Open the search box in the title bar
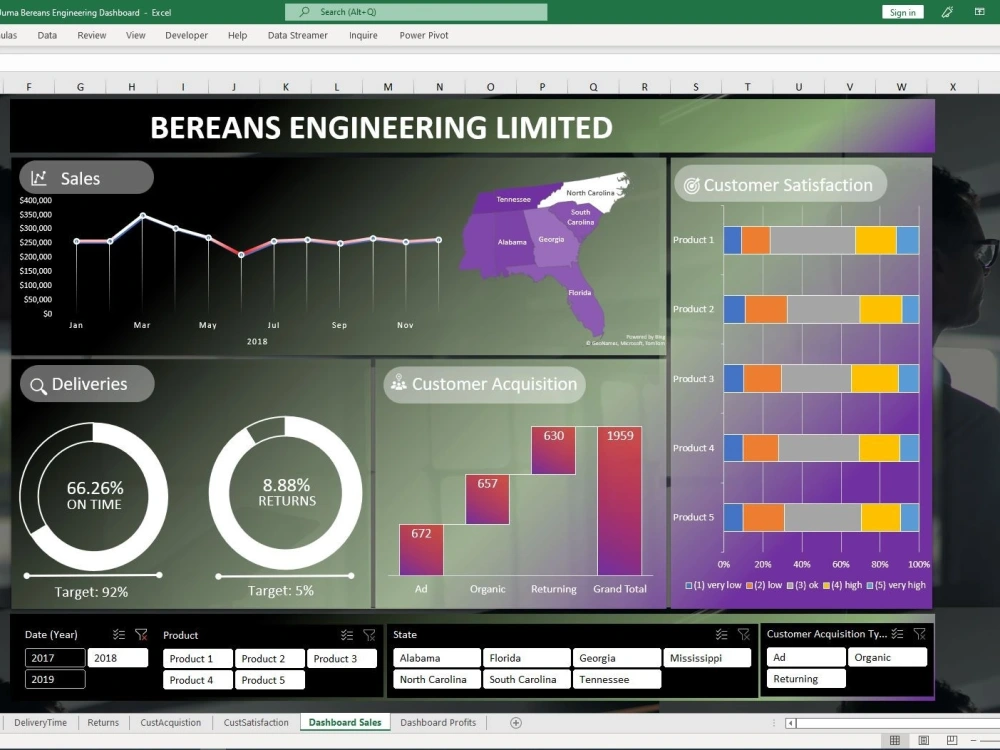The image size is (1000, 750). (x=415, y=11)
